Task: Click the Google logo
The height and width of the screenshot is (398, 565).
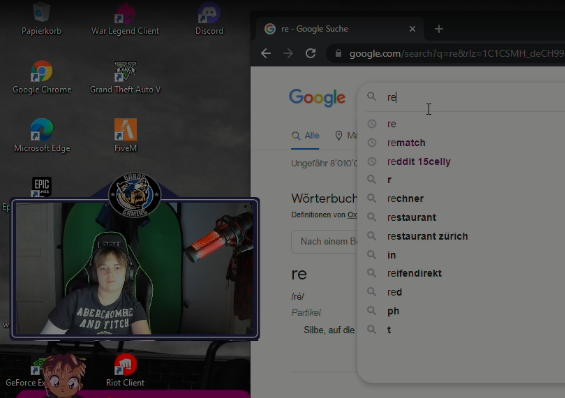Action: 317,97
